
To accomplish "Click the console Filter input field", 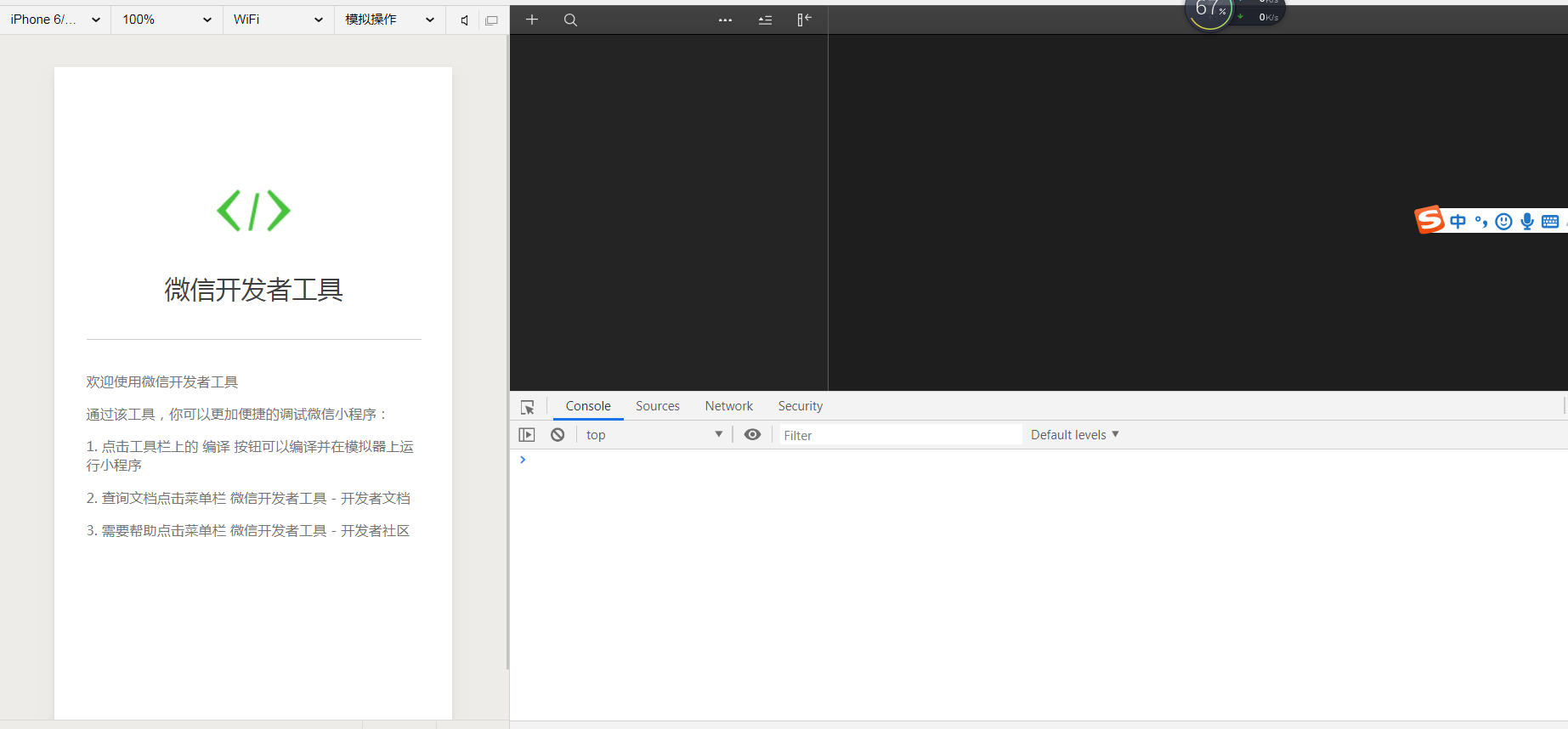I will point(900,435).
